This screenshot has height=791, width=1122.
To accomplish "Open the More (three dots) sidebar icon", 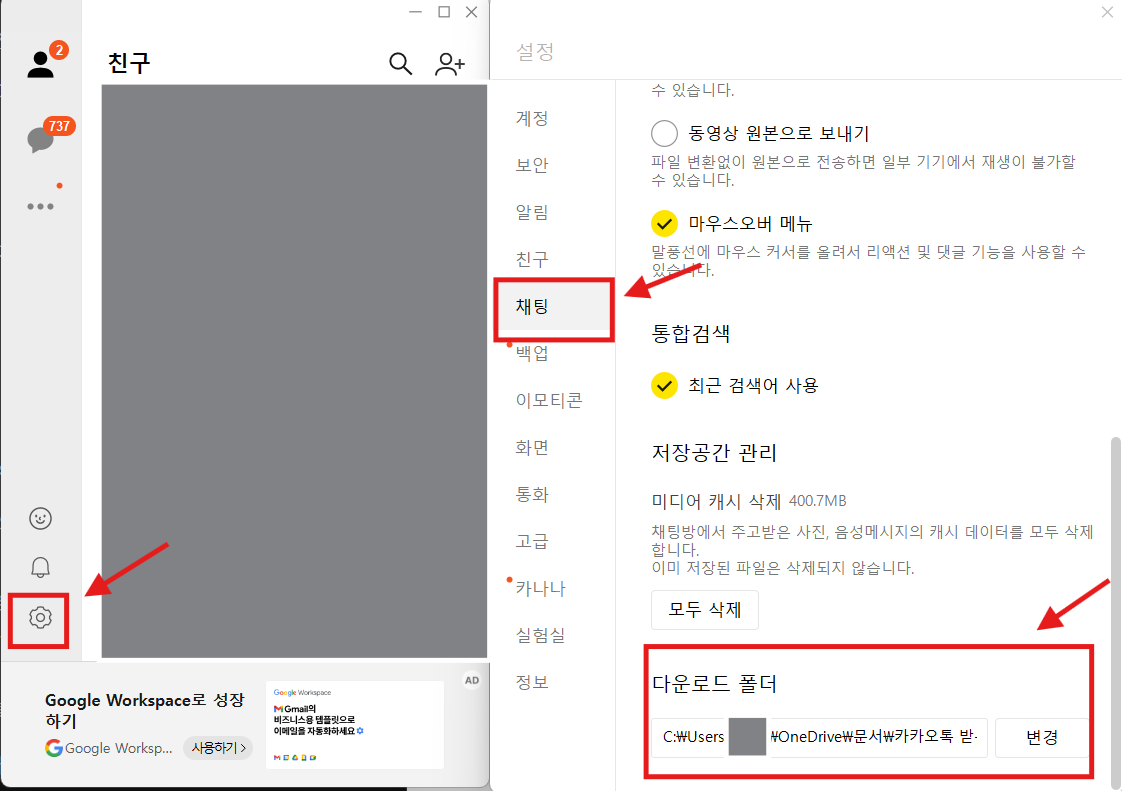I will (x=41, y=206).
